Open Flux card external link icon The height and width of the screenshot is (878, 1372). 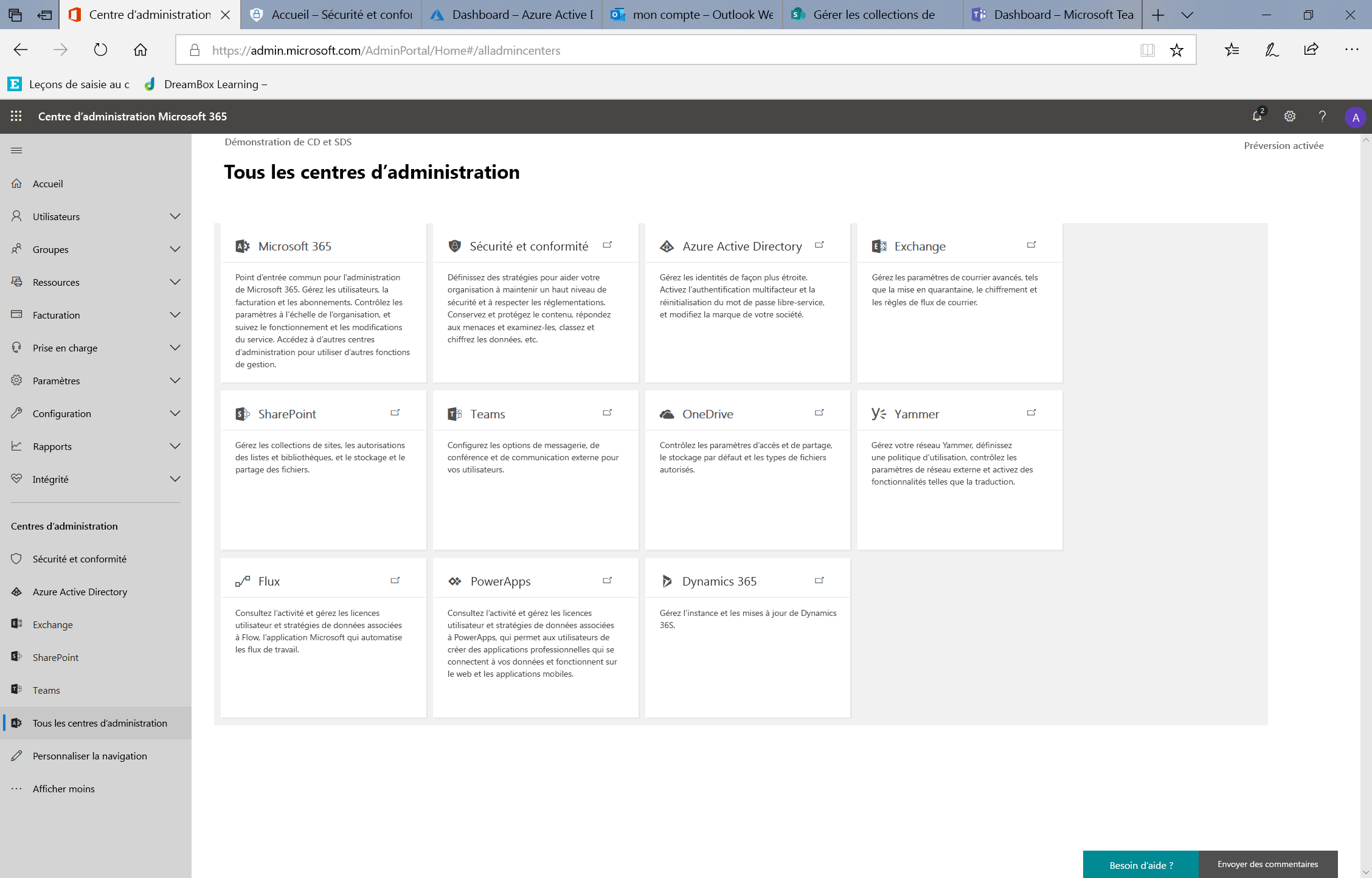(395, 581)
